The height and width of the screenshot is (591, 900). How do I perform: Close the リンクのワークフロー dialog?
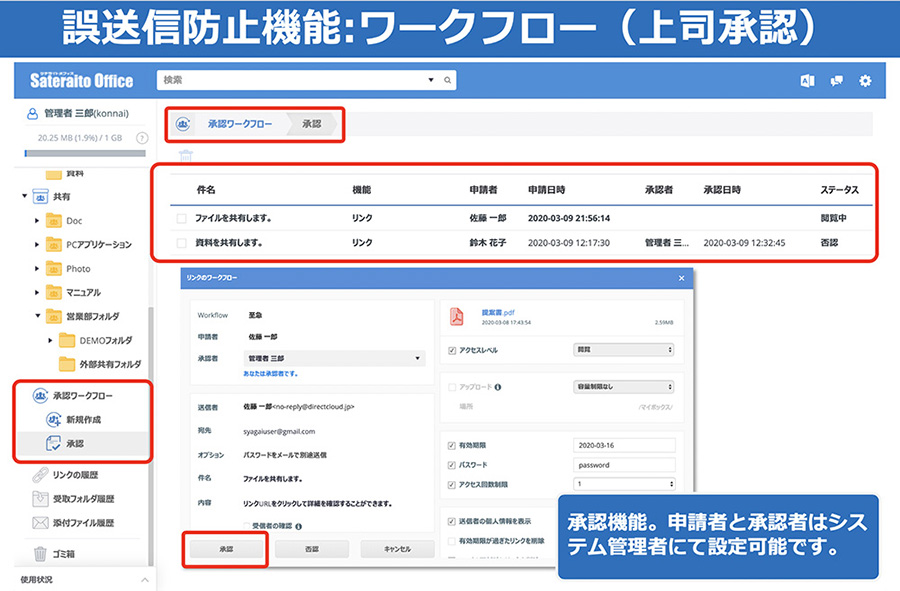[681, 278]
